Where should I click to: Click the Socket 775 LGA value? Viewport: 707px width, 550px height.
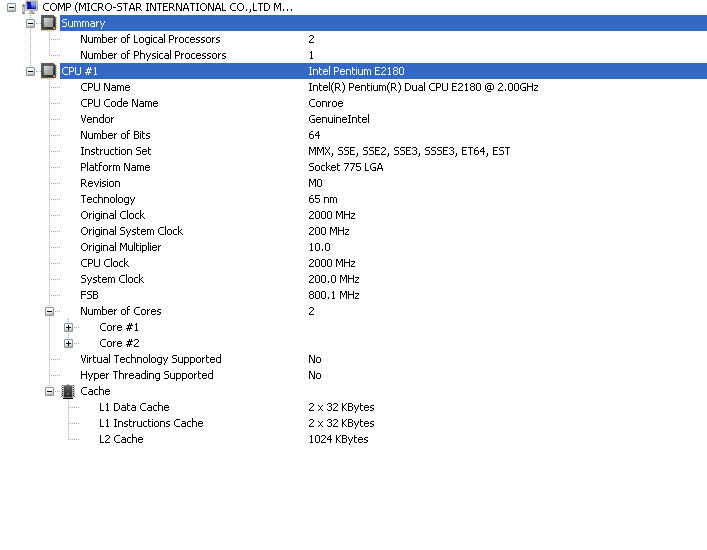[345, 167]
